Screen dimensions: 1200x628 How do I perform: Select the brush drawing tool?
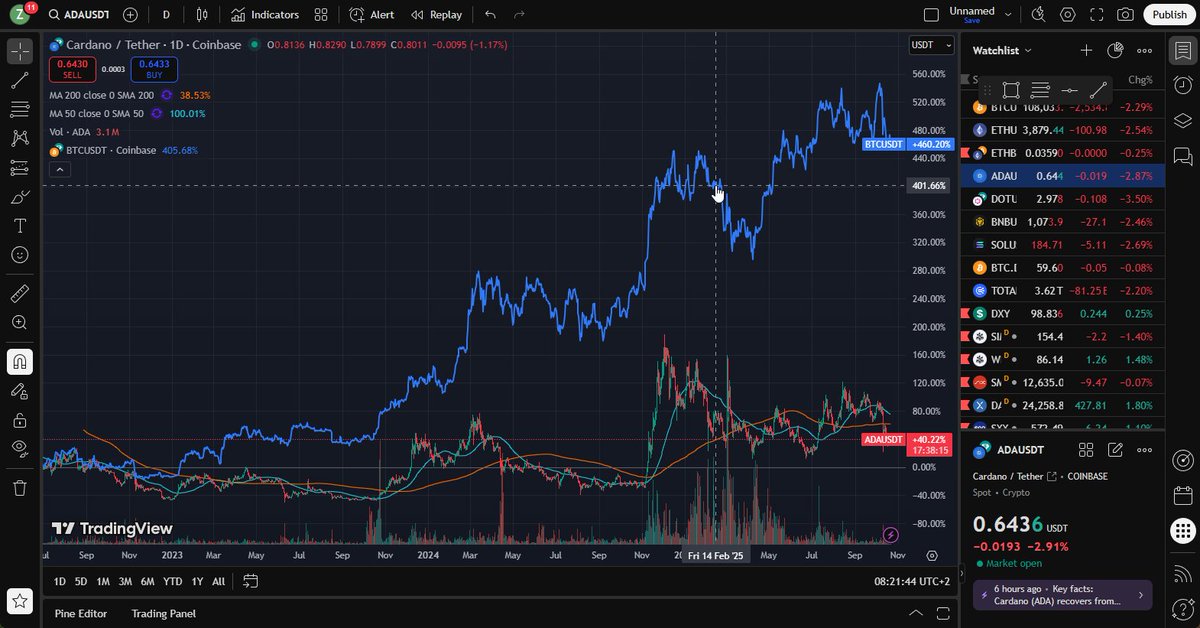pos(19,197)
